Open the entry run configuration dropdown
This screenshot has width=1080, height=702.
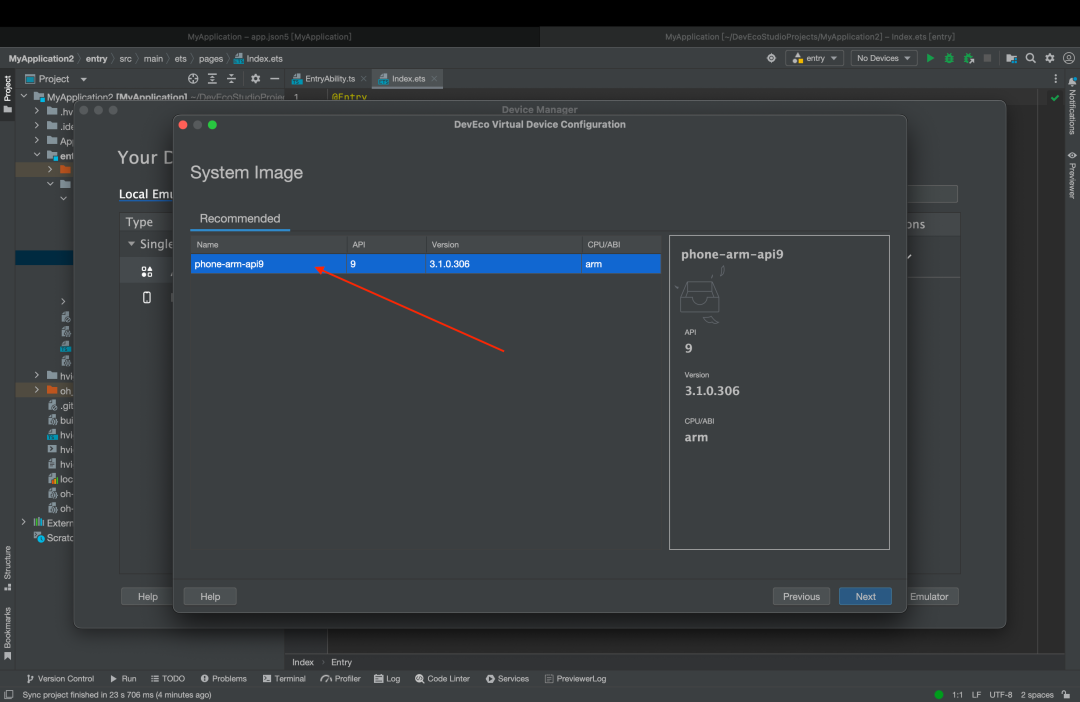point(815,59)
